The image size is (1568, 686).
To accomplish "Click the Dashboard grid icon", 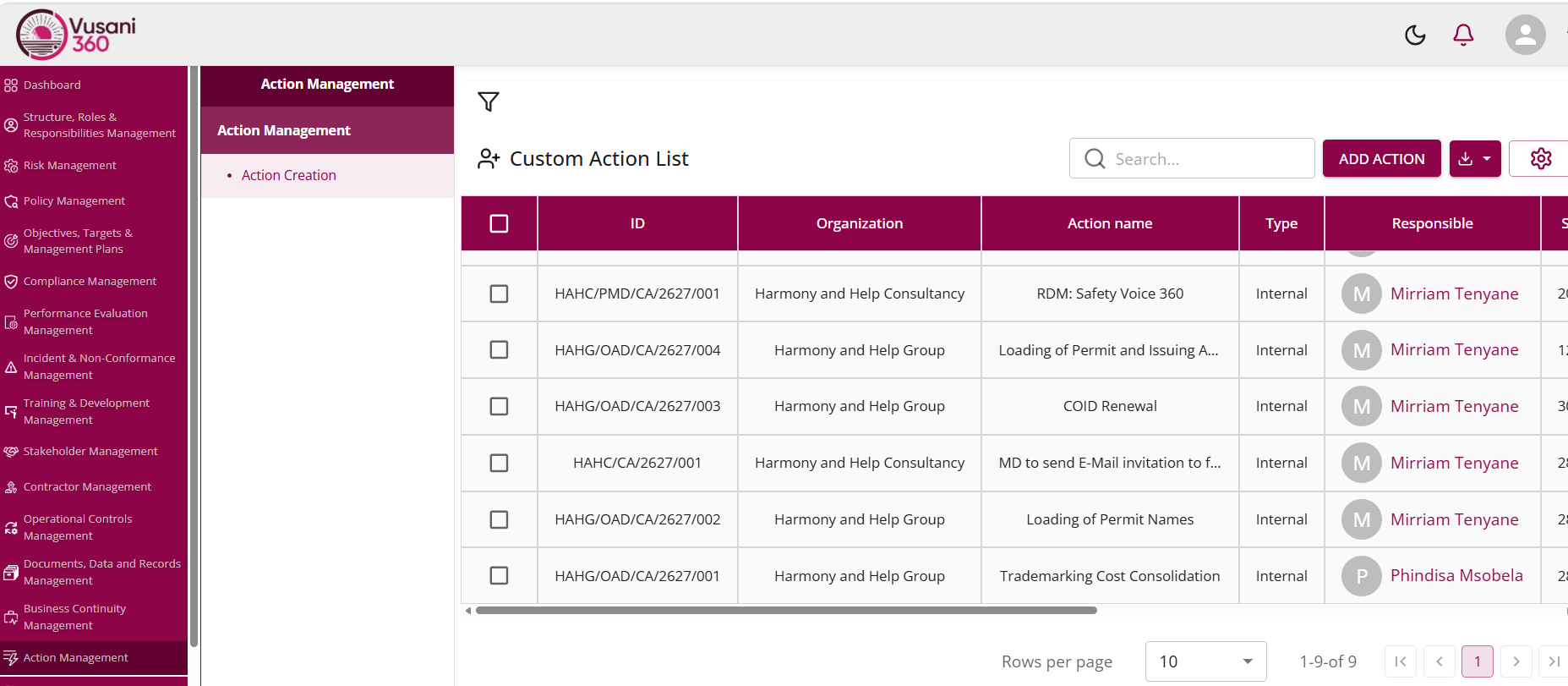I will click(11, 85).
